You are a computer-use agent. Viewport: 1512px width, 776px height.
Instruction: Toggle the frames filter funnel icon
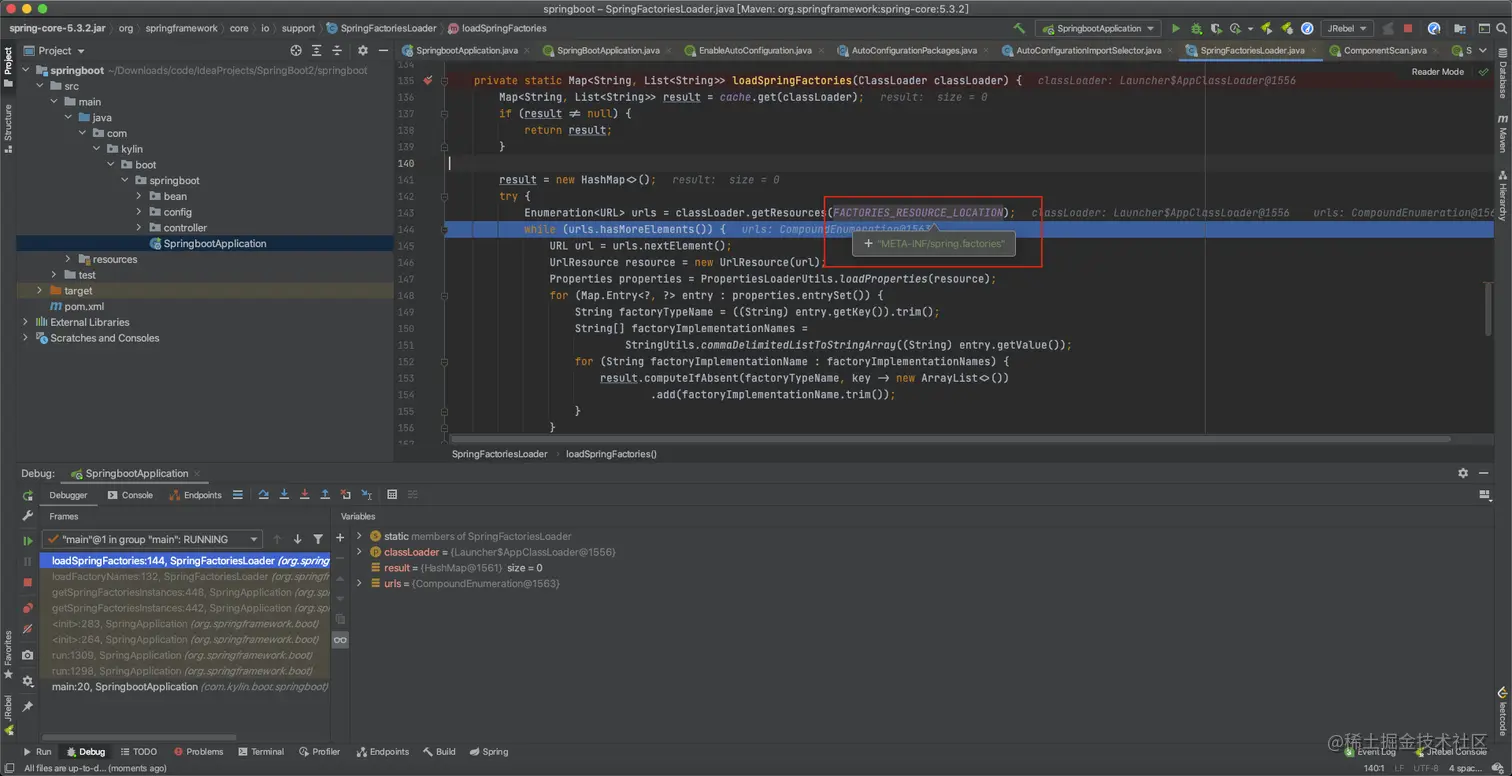(x=318, y=539)
